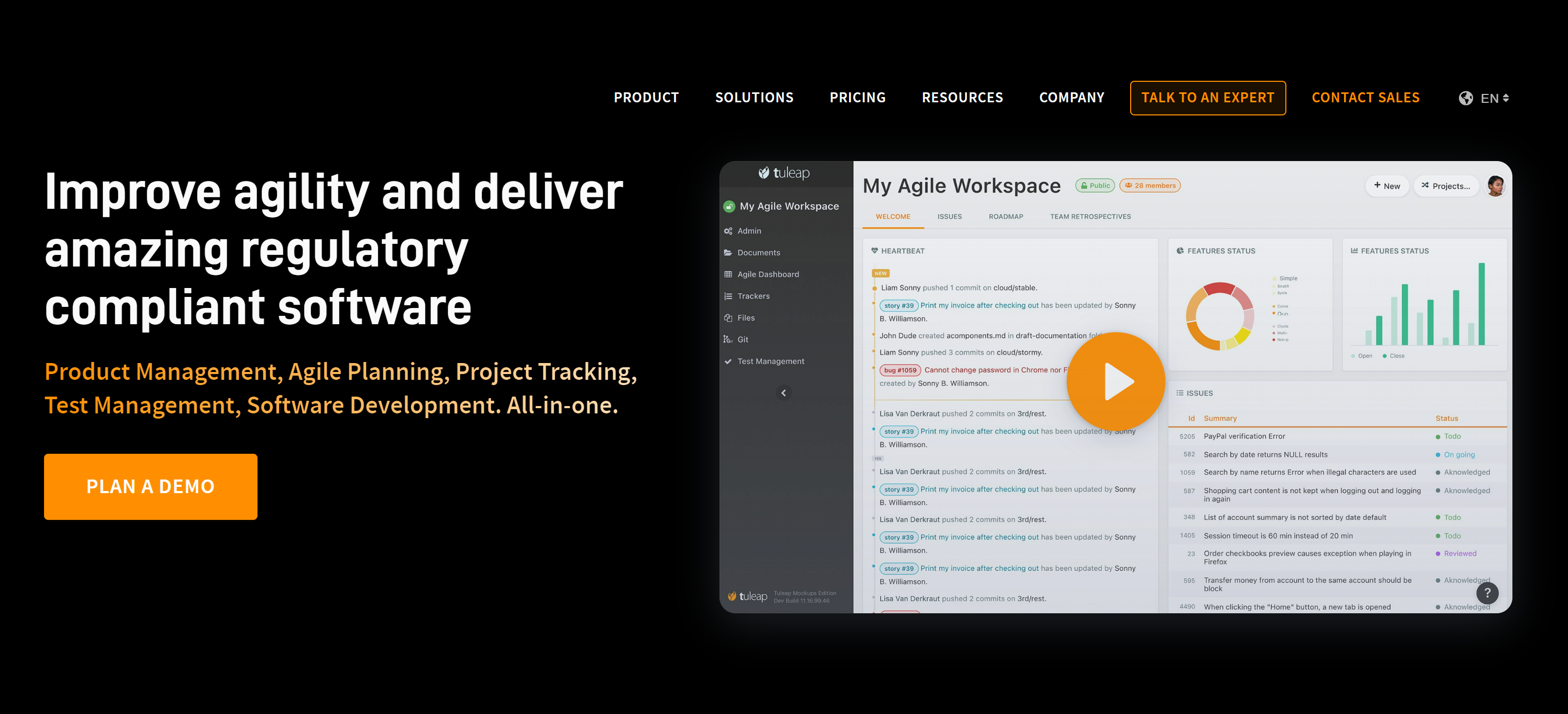
Task: Click the Agile Dashboard grid icon
Action: (x=728, y=274)
